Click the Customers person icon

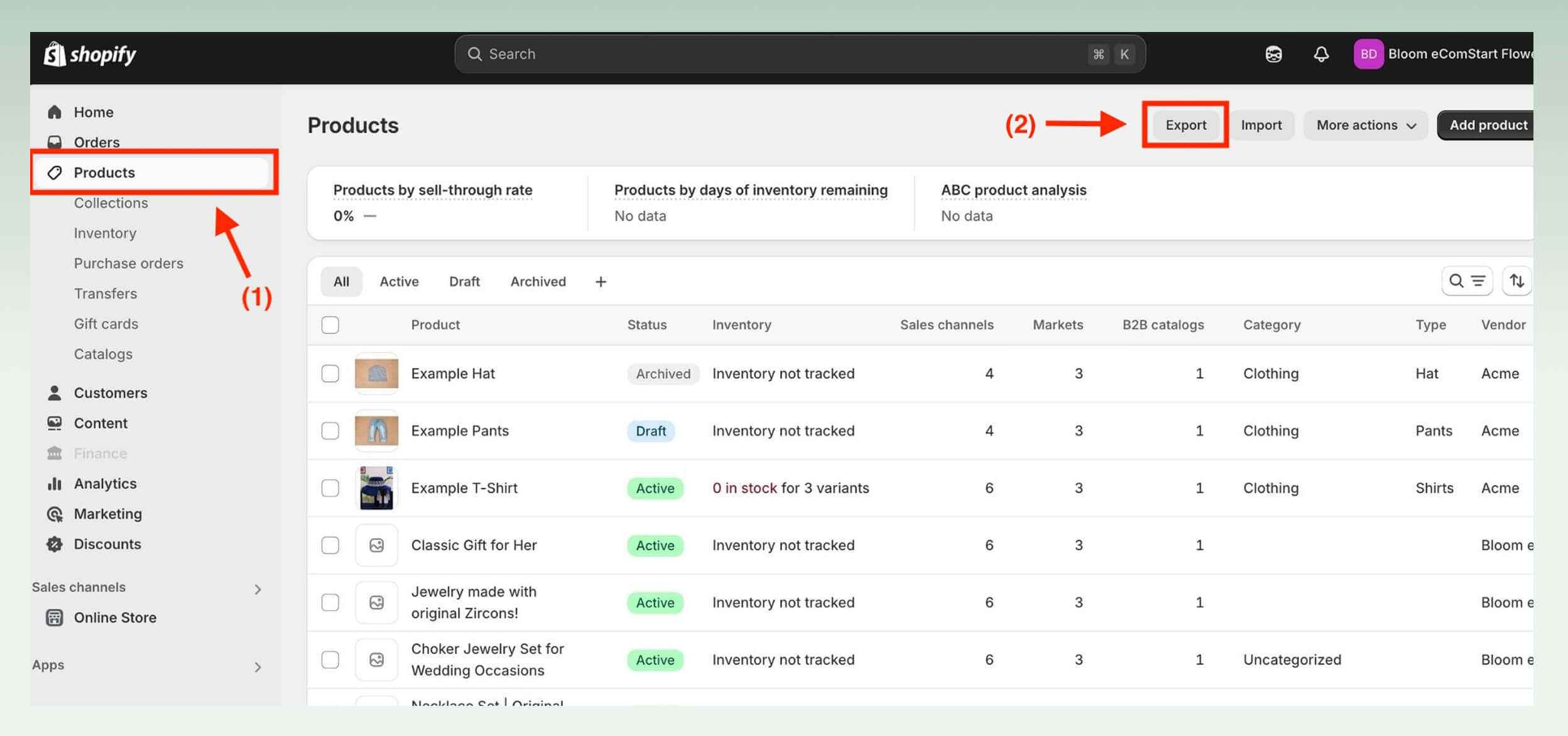point(55,393)
